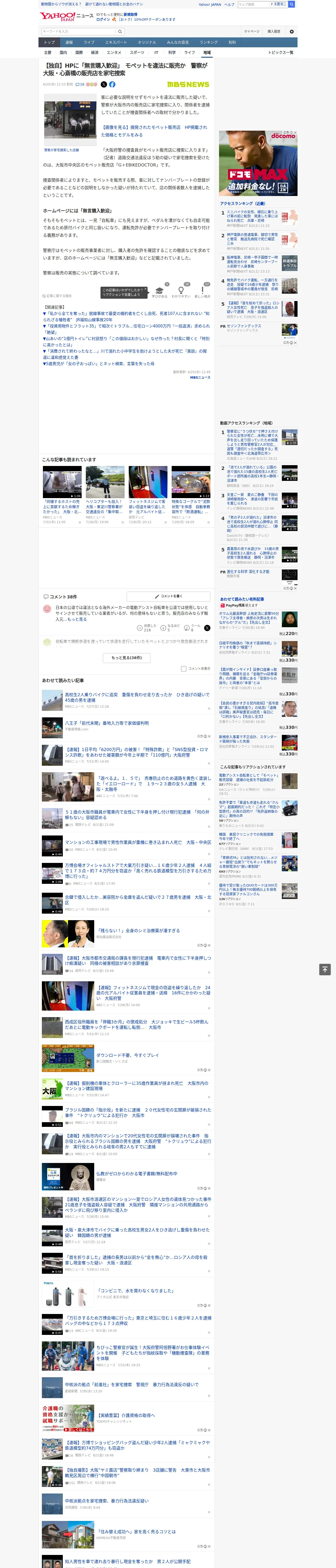Open article 1日平均「6200万円」の被害
The width and height of the screenshot is (336, 1568).
click(x=137, y=752)
